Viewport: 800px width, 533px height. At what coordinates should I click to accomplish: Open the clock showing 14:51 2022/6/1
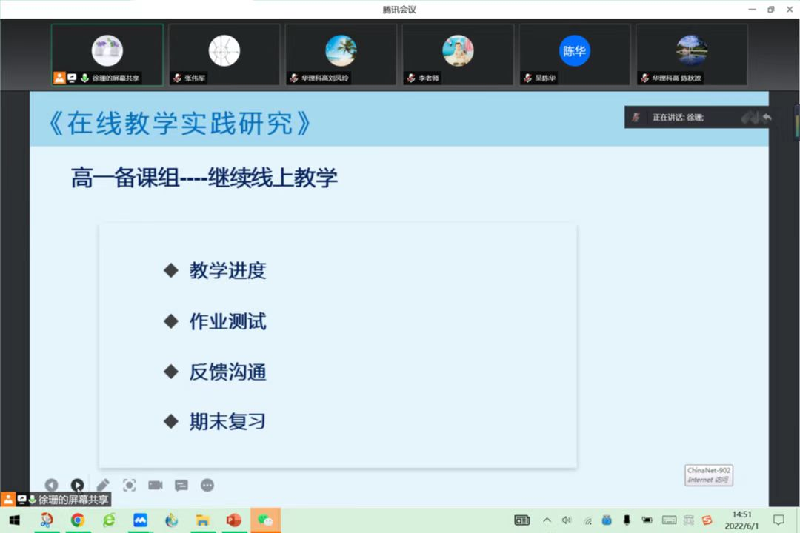click(742, 520)
